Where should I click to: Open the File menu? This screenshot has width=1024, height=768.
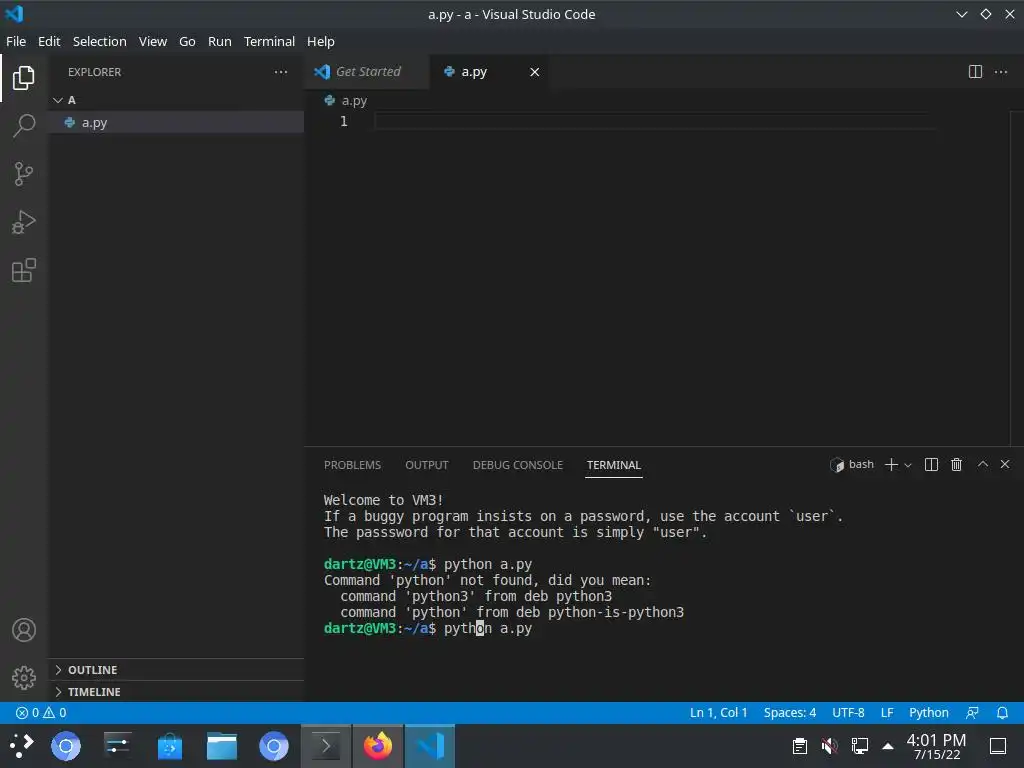16,41
